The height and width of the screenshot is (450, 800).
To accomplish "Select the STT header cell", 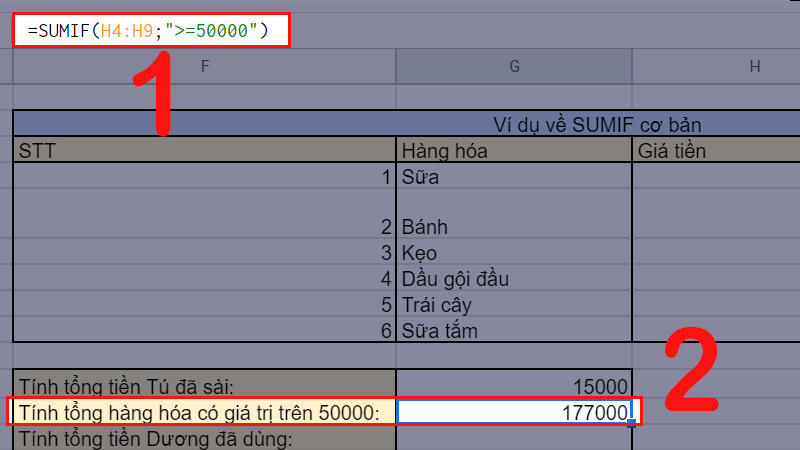I will tap(204, 151).
